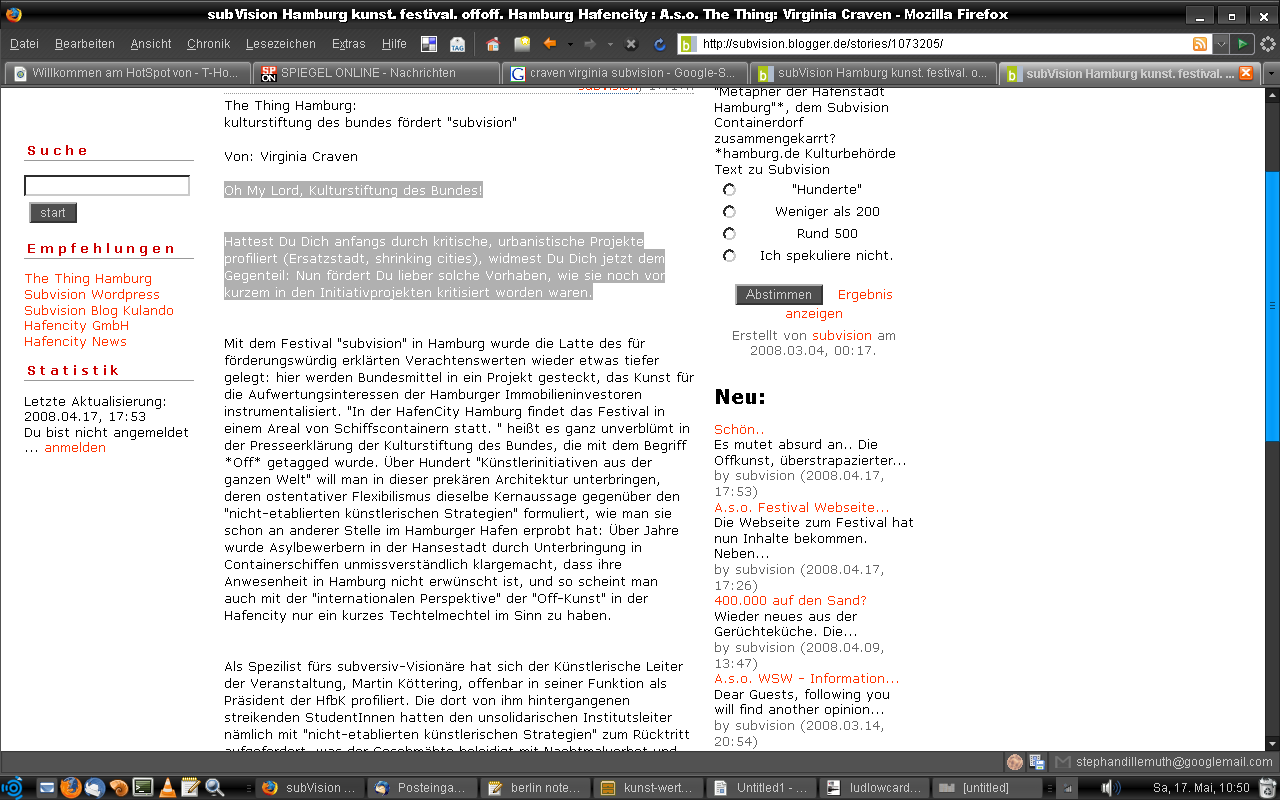
Task: Click the activity throbber gear icon
Action: 1267,44
